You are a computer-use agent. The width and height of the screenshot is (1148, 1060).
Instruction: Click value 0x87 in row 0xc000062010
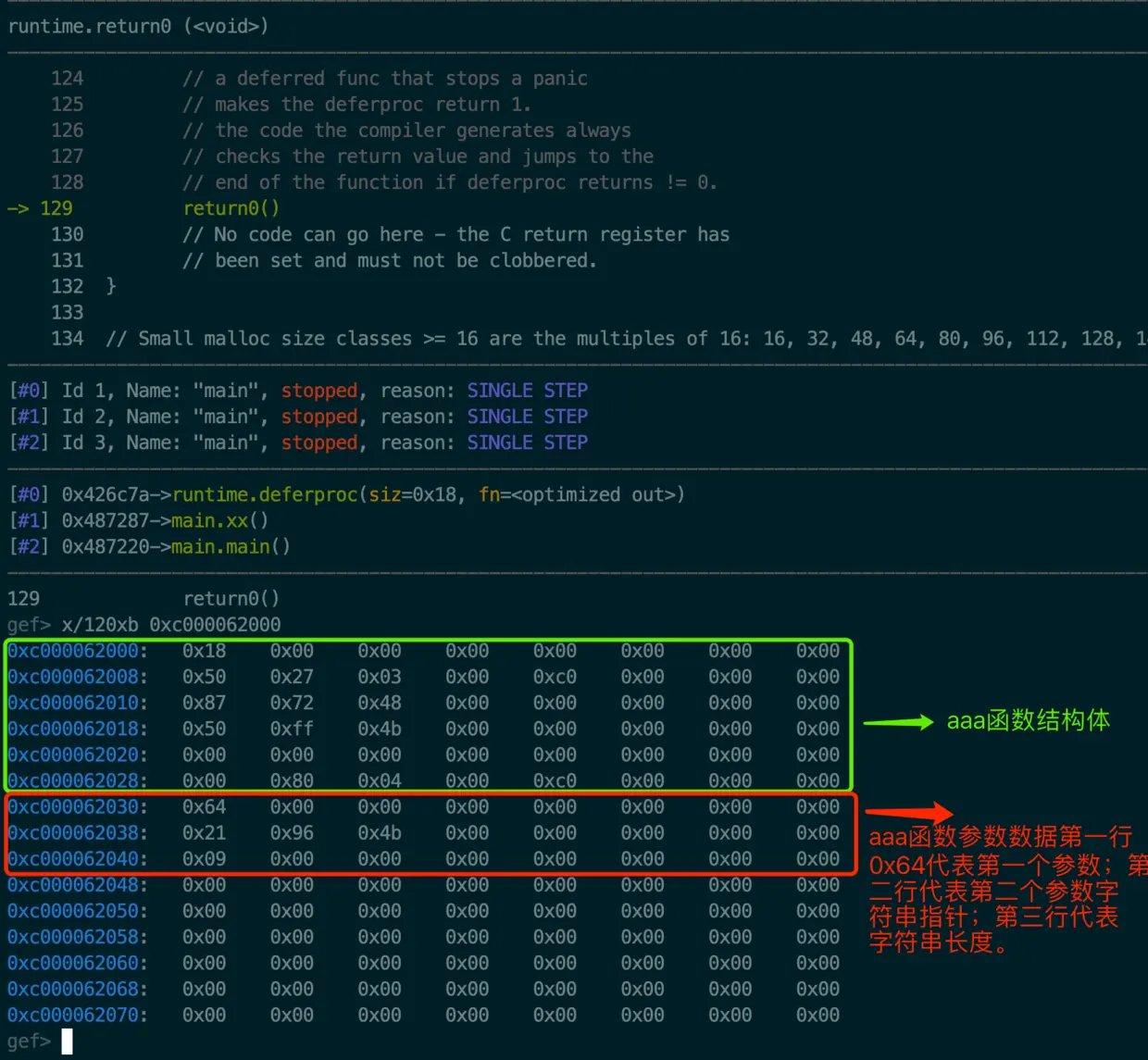pyautogui.click(x=204, y=703)
